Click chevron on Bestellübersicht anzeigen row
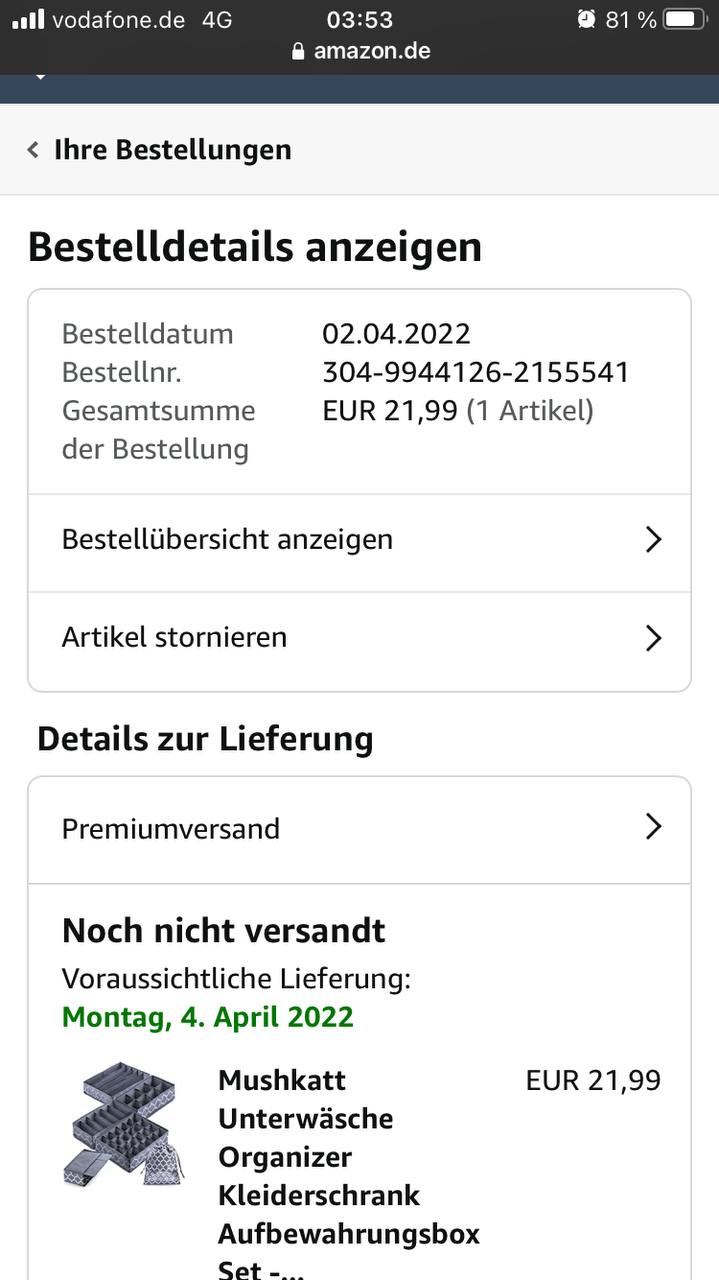The height and width of the screenshot is (1280, 719). (x=653, y=540)
